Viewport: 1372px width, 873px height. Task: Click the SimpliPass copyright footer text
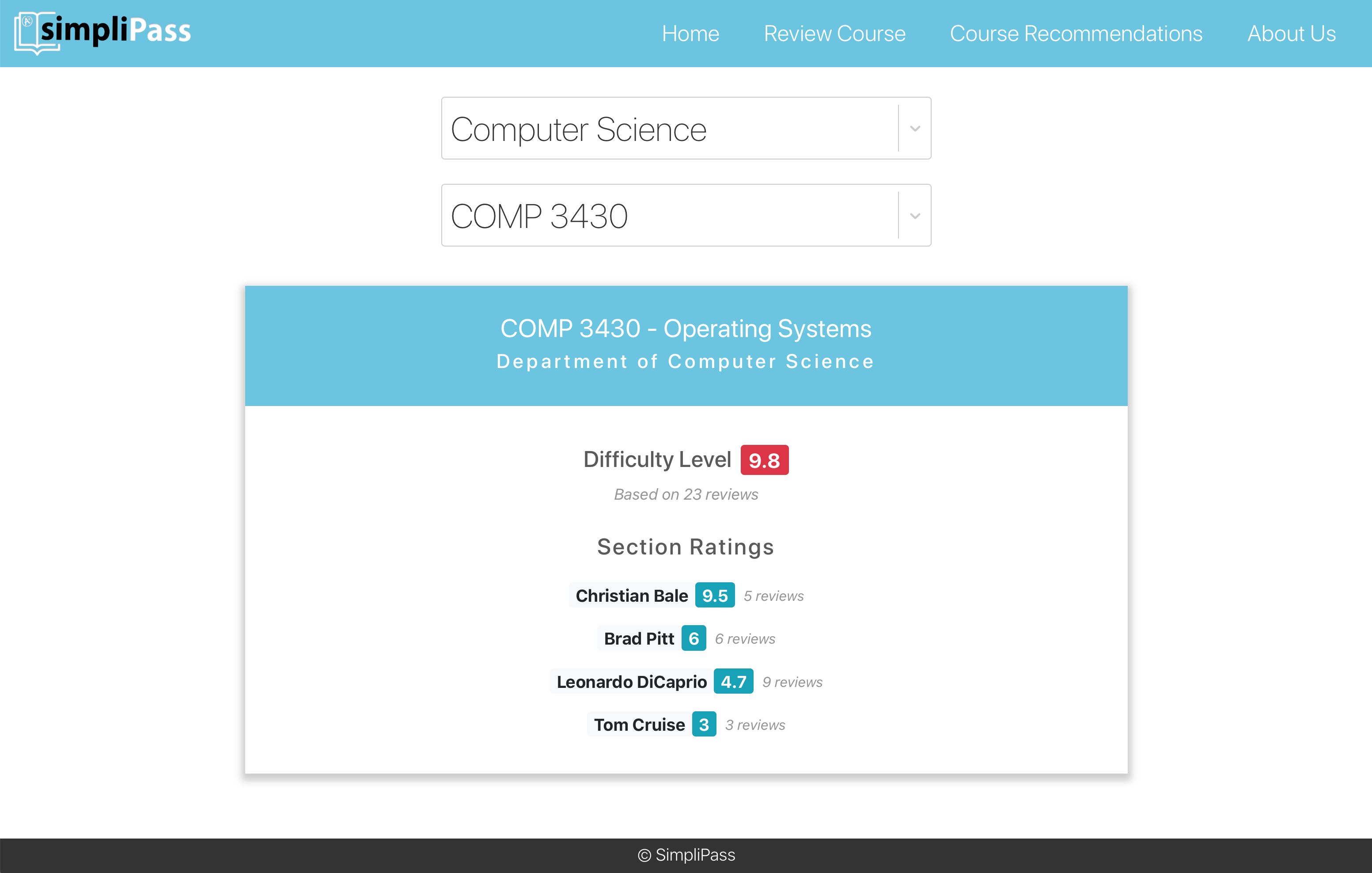pos(686,855)
